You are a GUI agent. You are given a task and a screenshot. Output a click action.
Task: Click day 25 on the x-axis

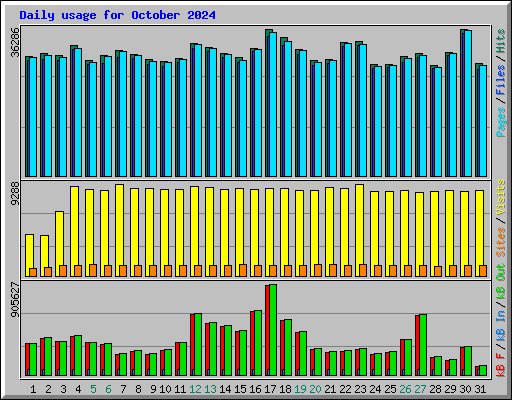390,389
